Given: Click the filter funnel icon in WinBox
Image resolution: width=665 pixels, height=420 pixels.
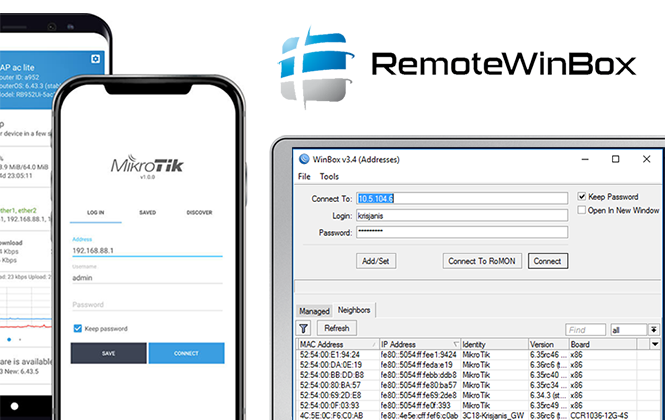Looking at the screenshot, I should 304,328.
